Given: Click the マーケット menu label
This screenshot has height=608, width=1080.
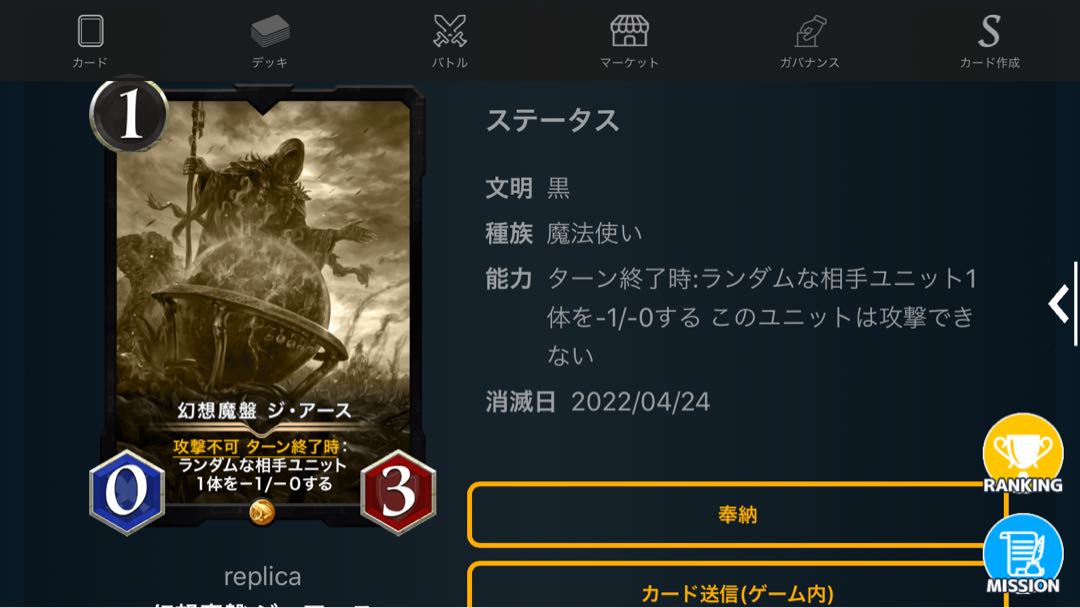Looking at the screenshot, I should (x=630, y=63).
